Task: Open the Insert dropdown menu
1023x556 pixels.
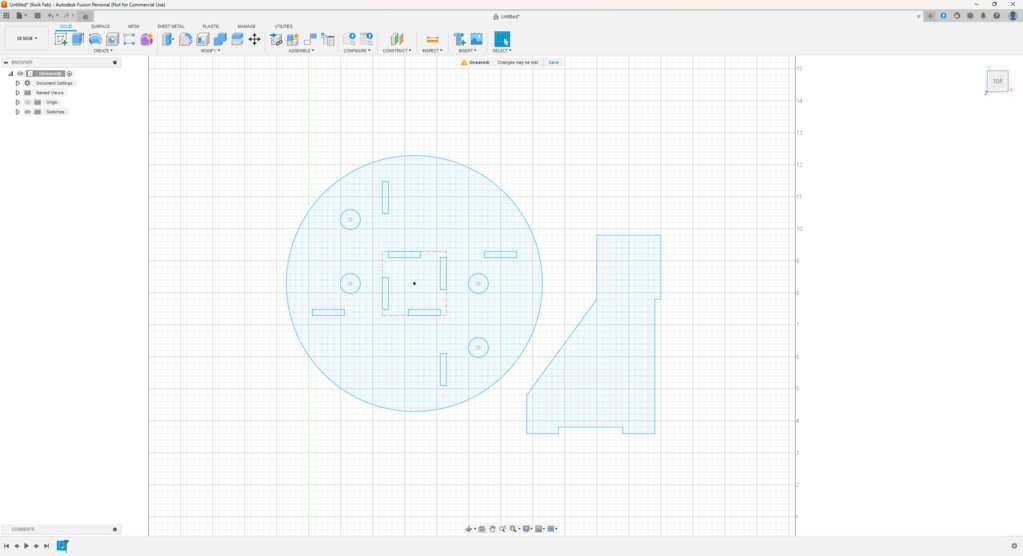Action: (x=467, y=51)
